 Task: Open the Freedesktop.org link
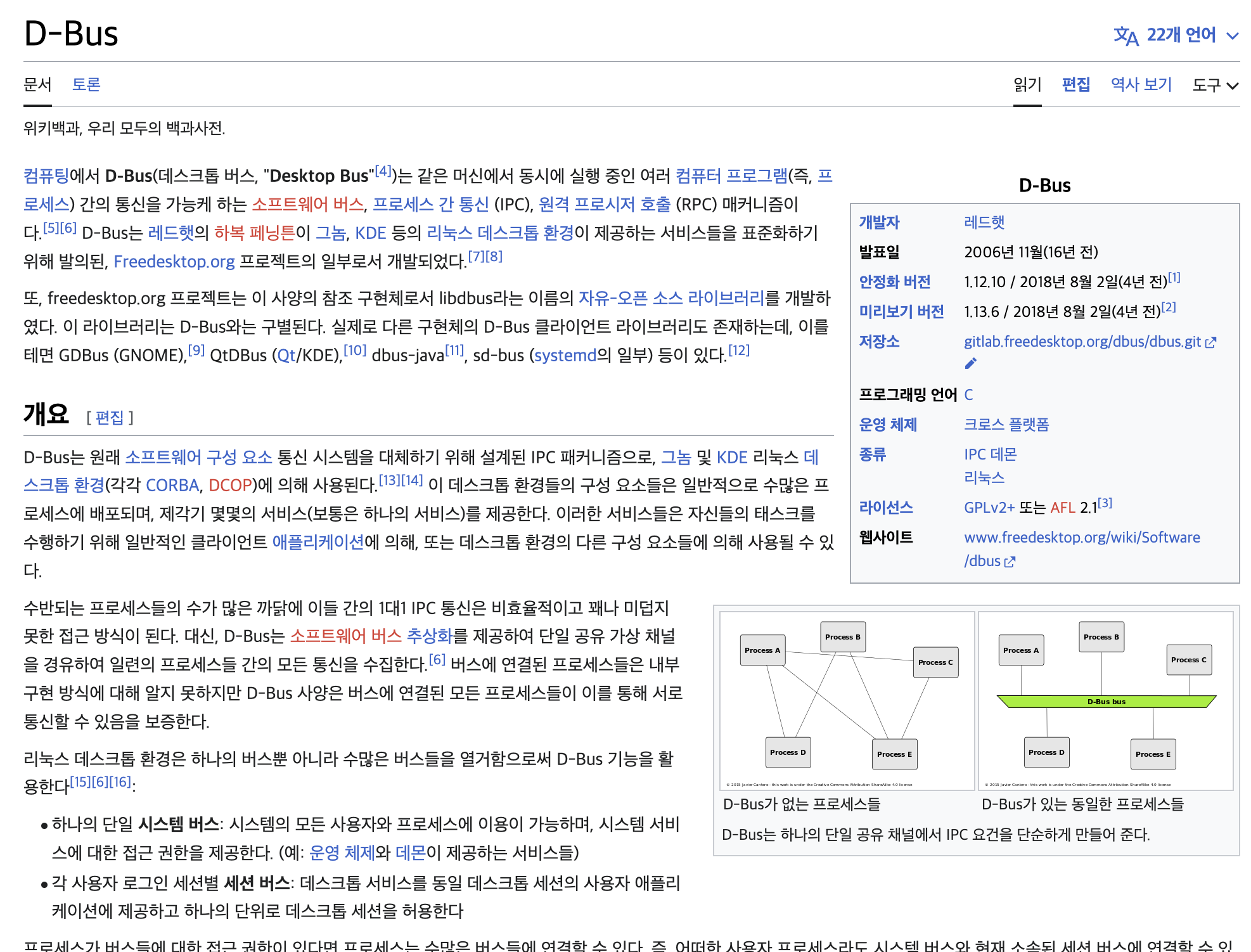coord(174,261)
